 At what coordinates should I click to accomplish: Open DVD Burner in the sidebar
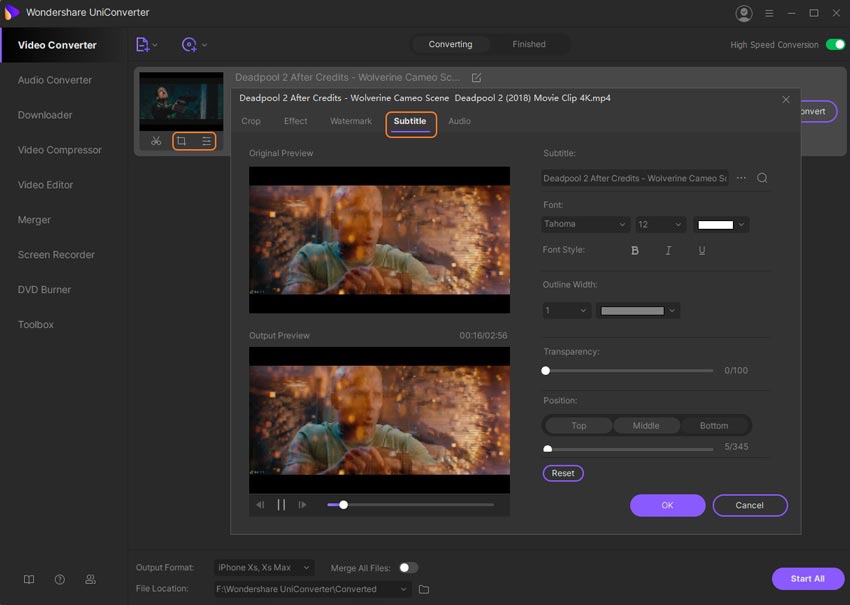pos(44,289)
